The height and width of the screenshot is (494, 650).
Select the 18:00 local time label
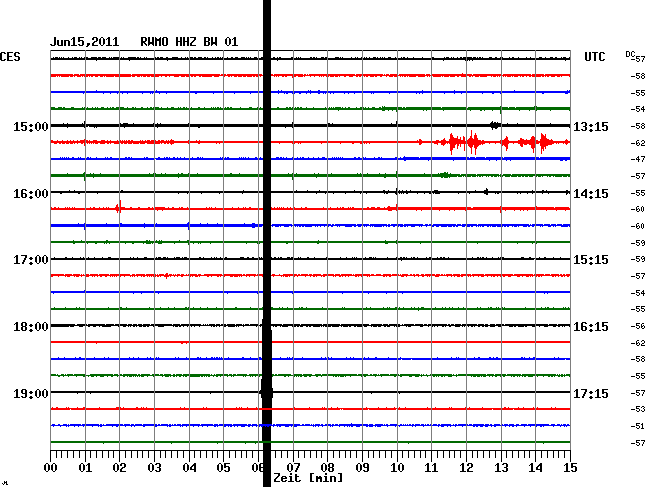(x=31, y=327)
